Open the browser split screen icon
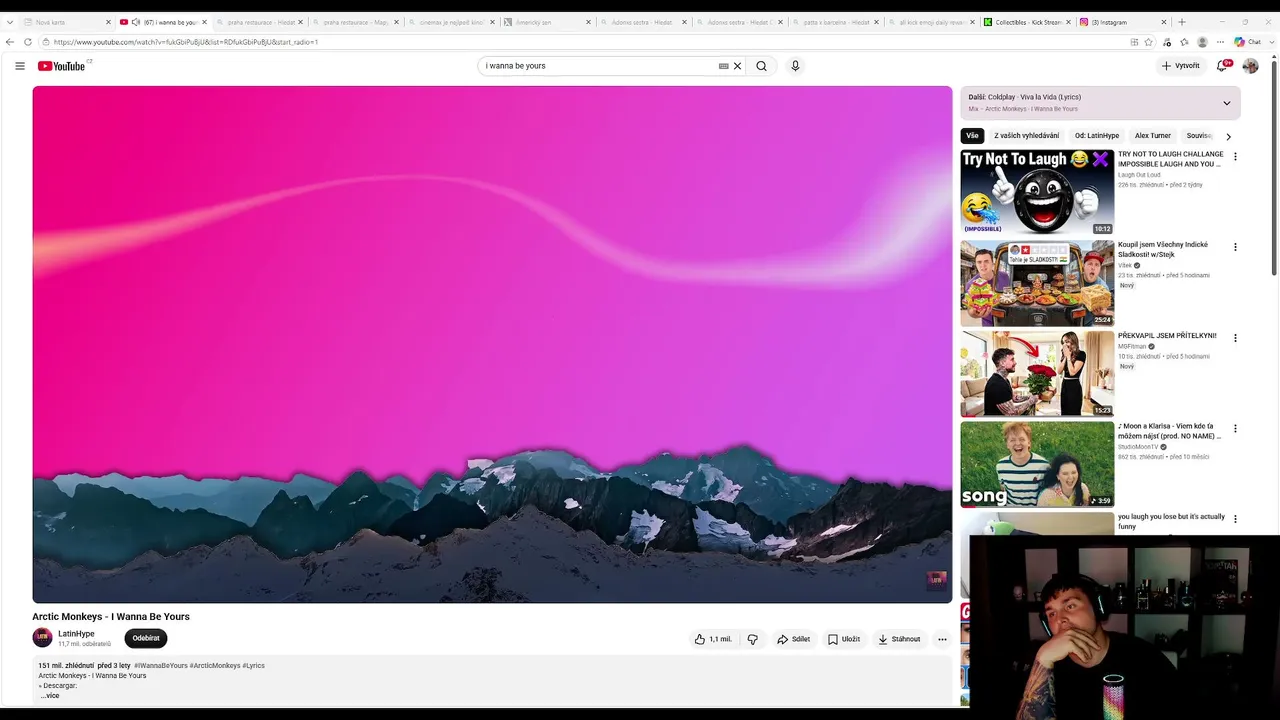The width and height of the screenshot is (1280, 720). pyautogui.click(x=1134, y=42)
